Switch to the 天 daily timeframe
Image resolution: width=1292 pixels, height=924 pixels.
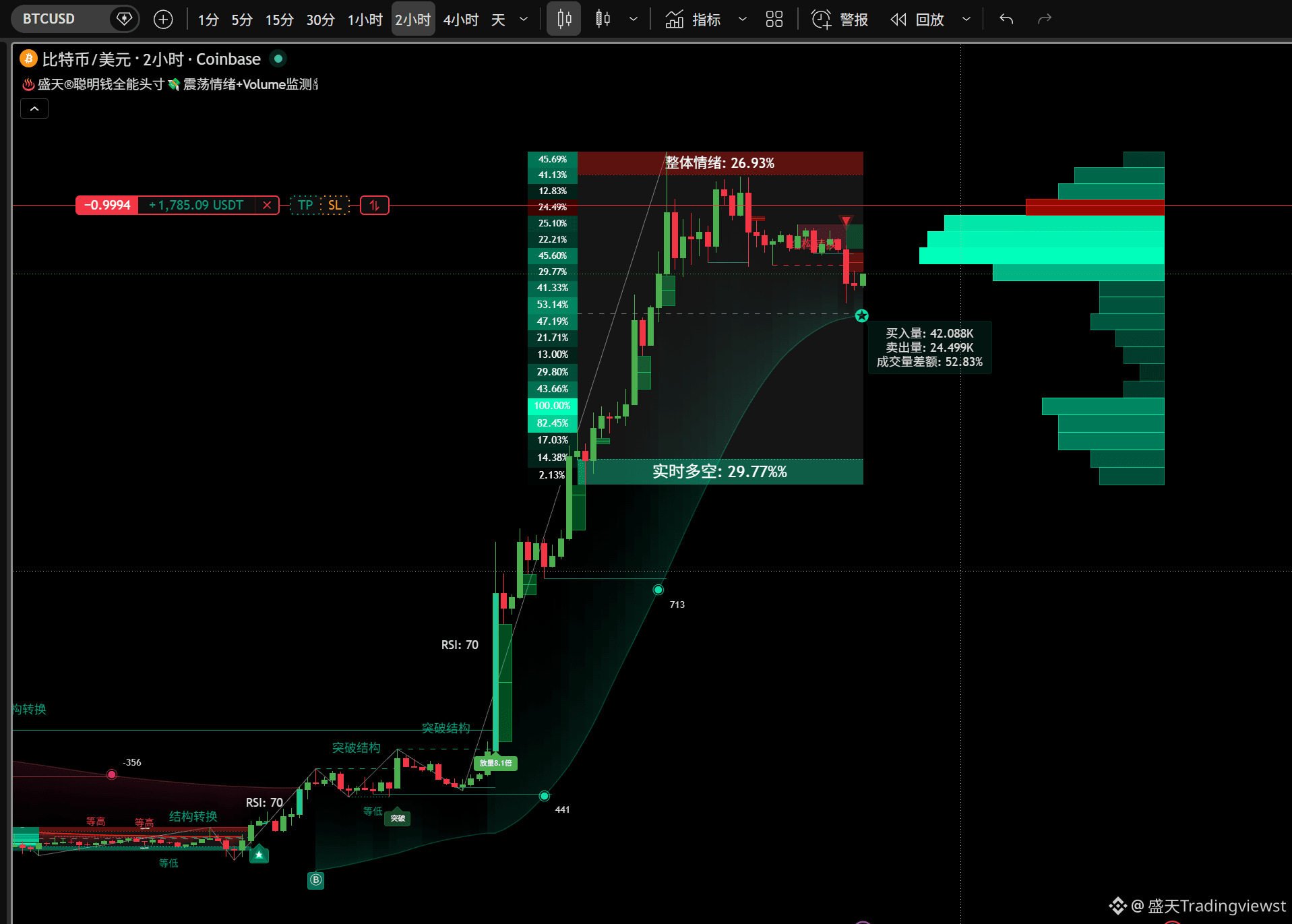click(498, 20)
